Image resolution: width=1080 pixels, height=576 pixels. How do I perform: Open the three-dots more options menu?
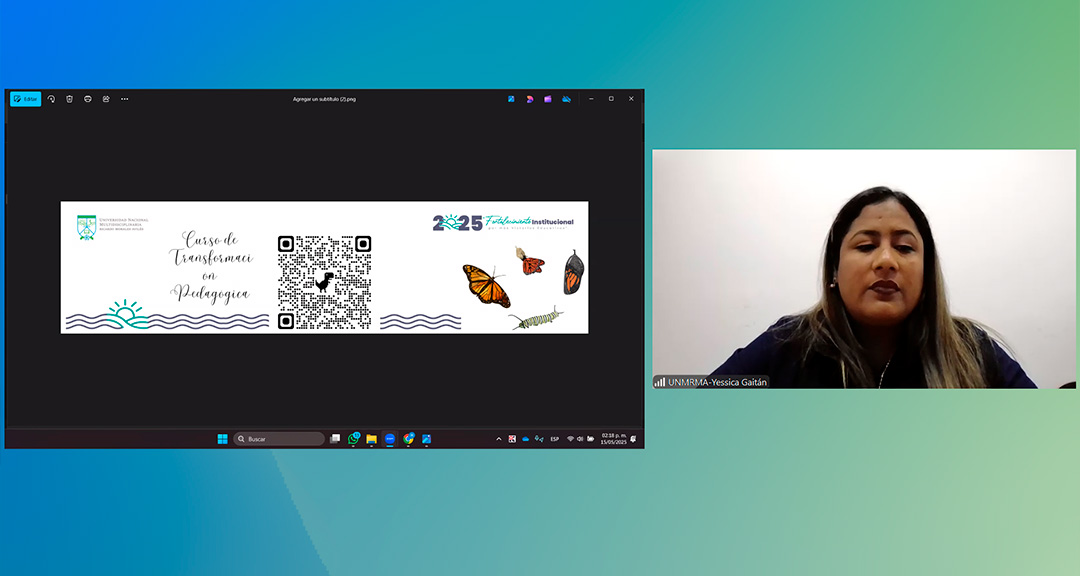(x=125, y=99)
